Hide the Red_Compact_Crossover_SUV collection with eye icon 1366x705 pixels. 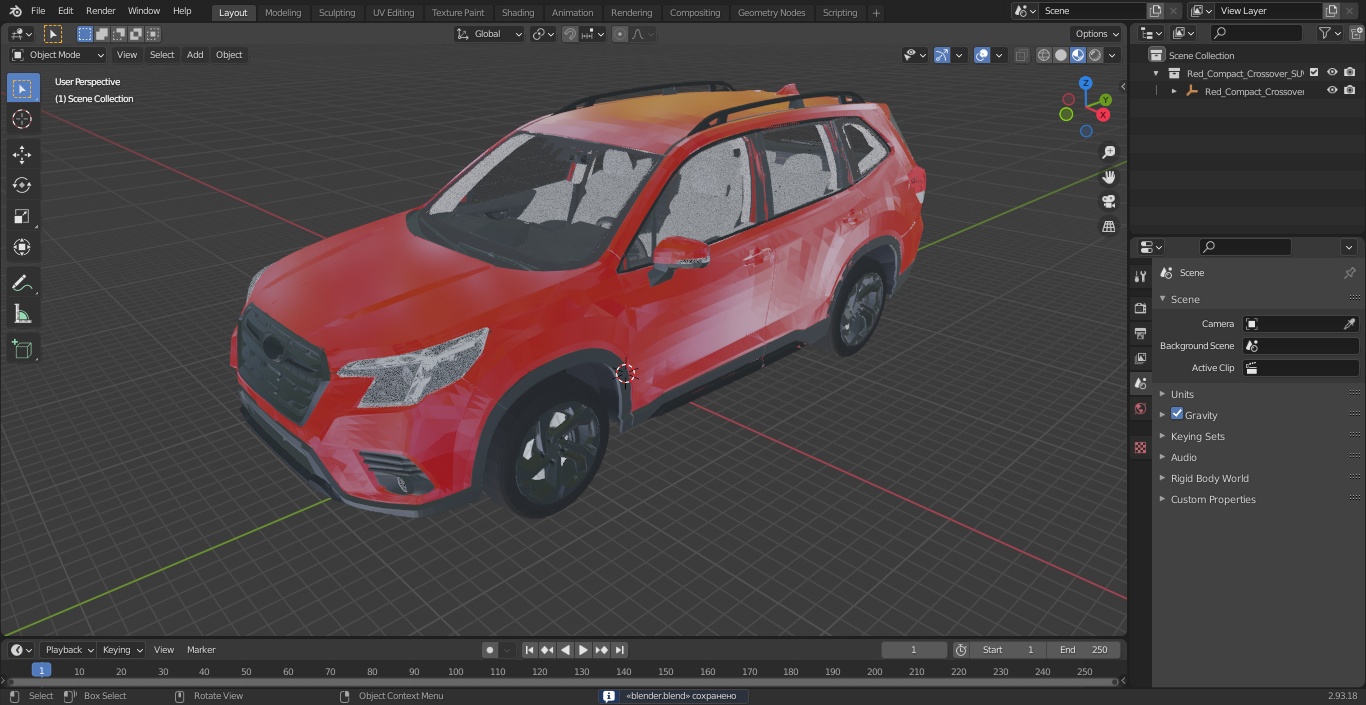(1332, 72)
